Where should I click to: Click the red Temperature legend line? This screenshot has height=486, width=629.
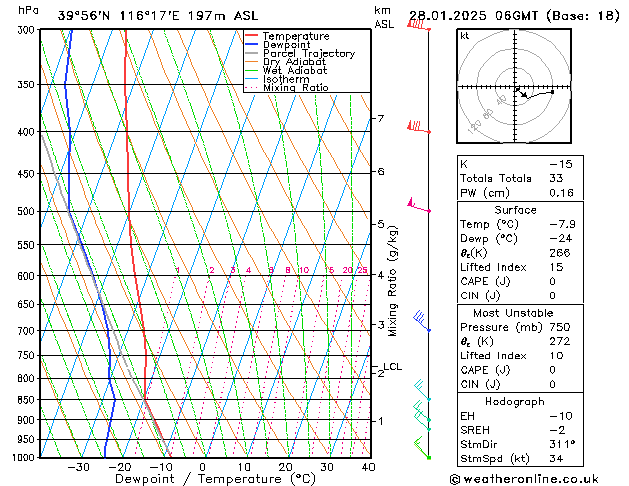[x=251, y=36]
